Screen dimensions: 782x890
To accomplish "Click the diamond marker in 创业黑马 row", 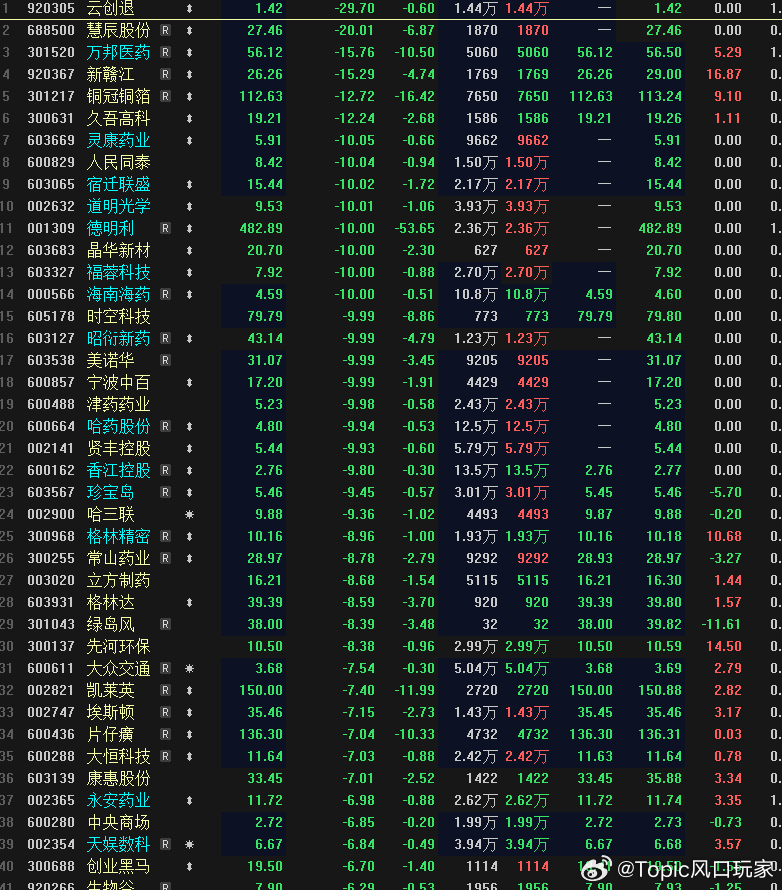I will pyautogui.click(x=190, y=867).
